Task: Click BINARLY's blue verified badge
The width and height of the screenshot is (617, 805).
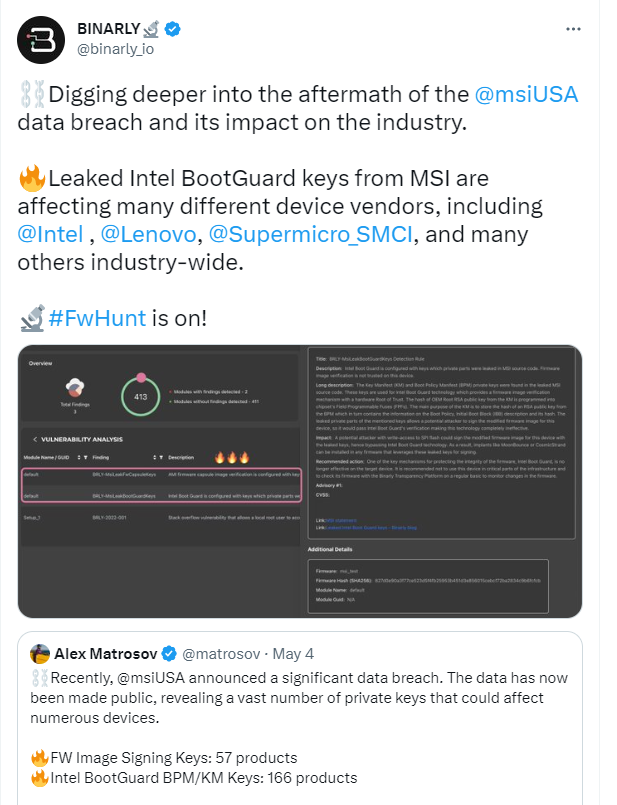Action: (173, 29)
